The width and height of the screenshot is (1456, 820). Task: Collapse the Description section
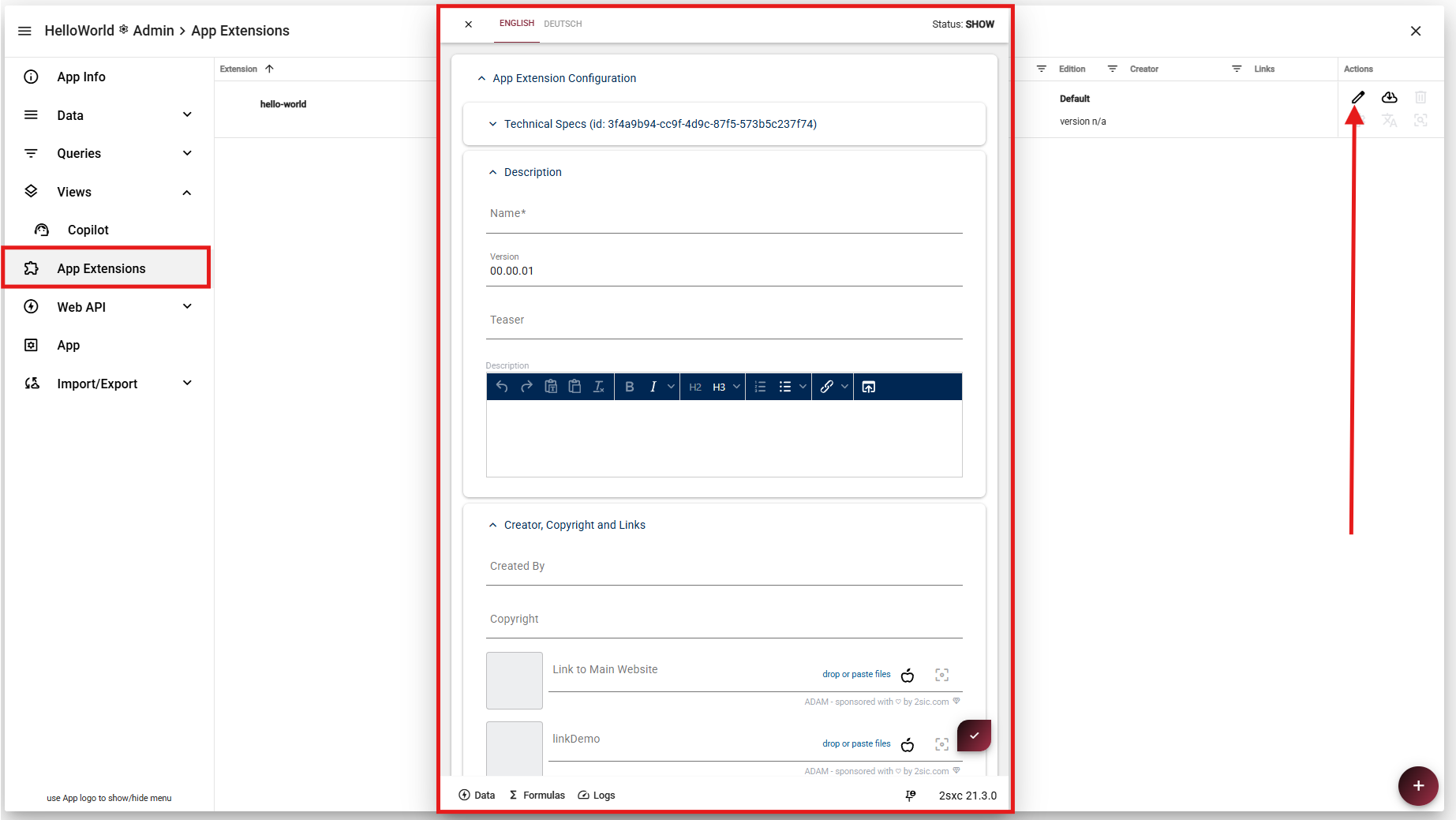pyautogui.click(x=493, y=172)
